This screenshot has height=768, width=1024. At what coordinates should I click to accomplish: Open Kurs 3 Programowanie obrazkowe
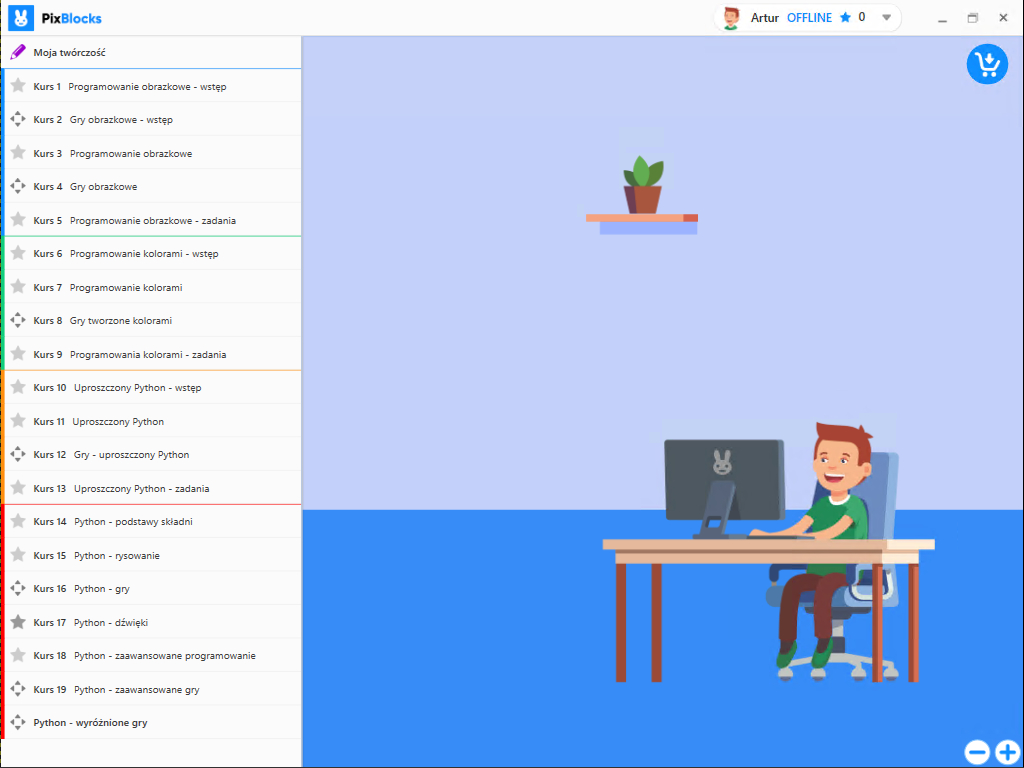click(130, 153)
